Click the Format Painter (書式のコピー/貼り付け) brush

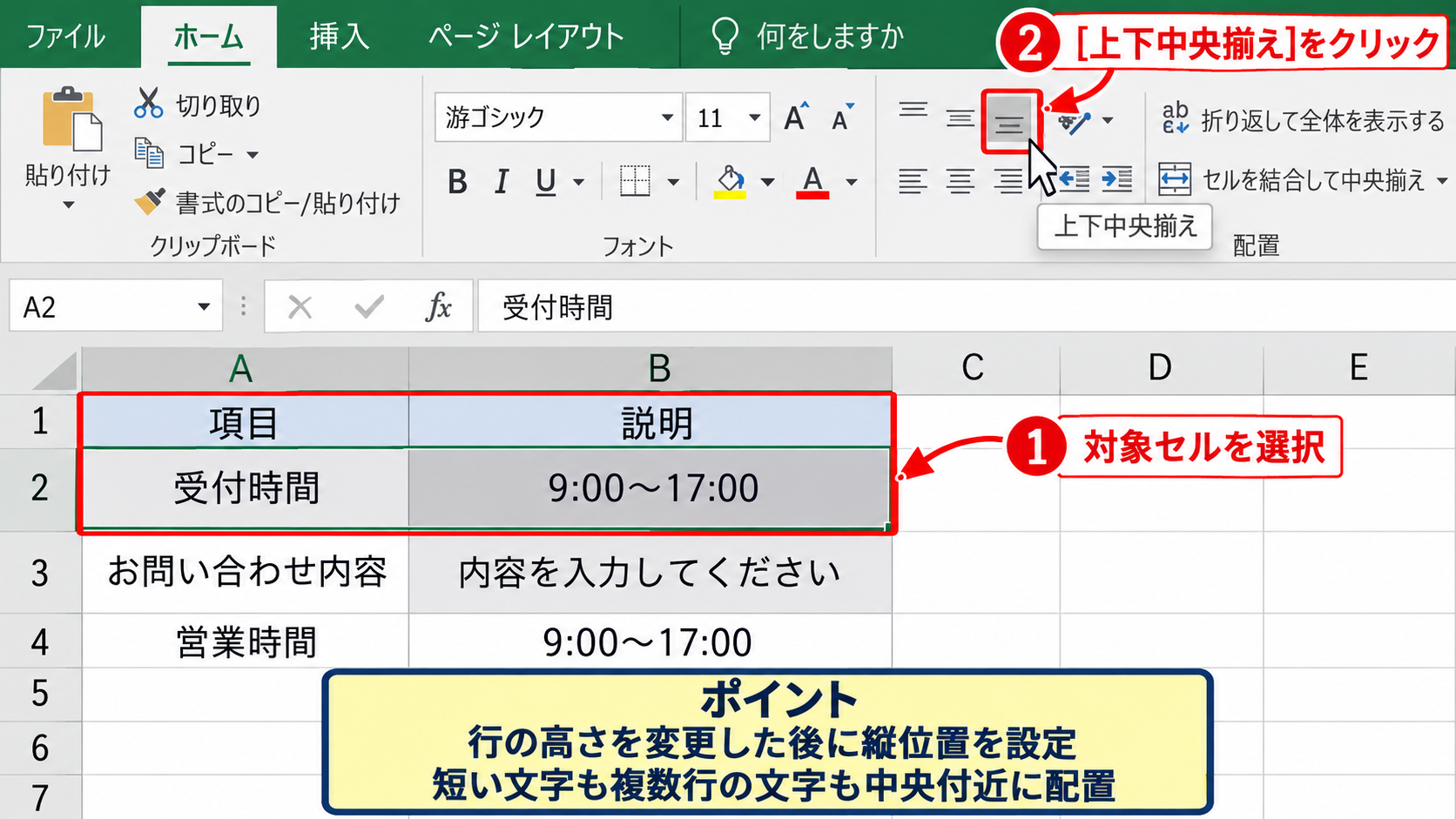coord(149,202)
